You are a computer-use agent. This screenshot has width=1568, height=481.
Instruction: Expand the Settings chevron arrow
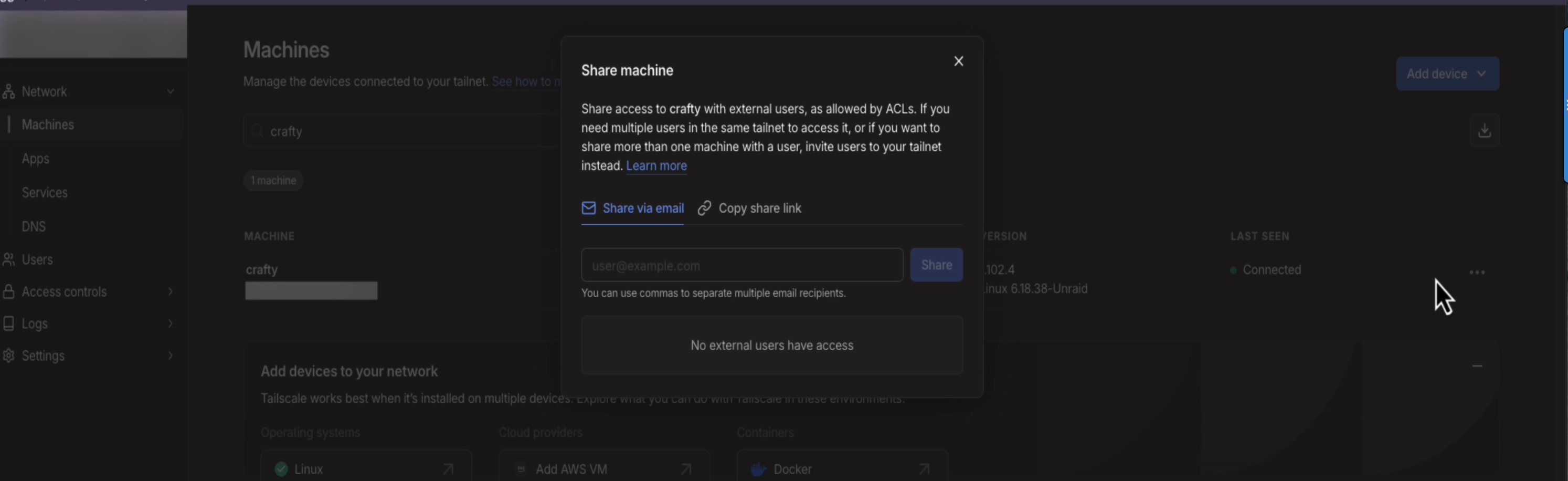(x=171, y=355)
